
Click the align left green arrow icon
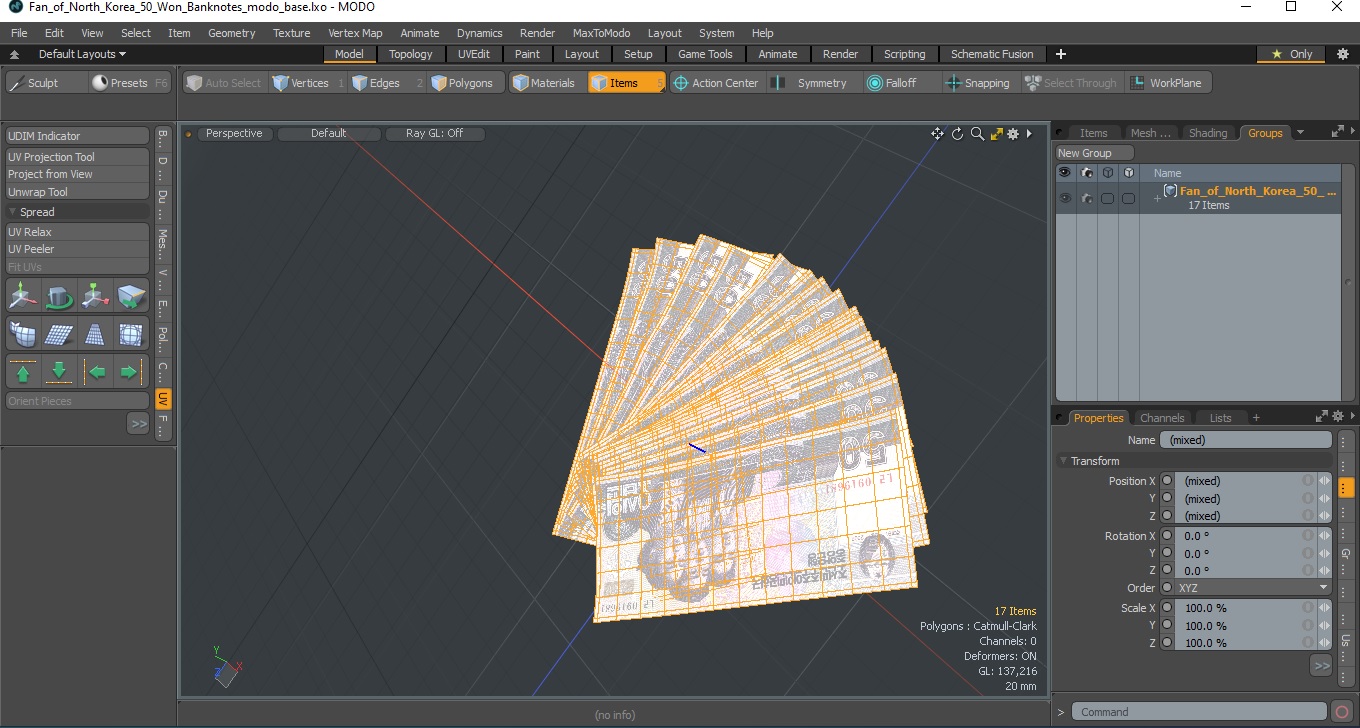point(95,372)
